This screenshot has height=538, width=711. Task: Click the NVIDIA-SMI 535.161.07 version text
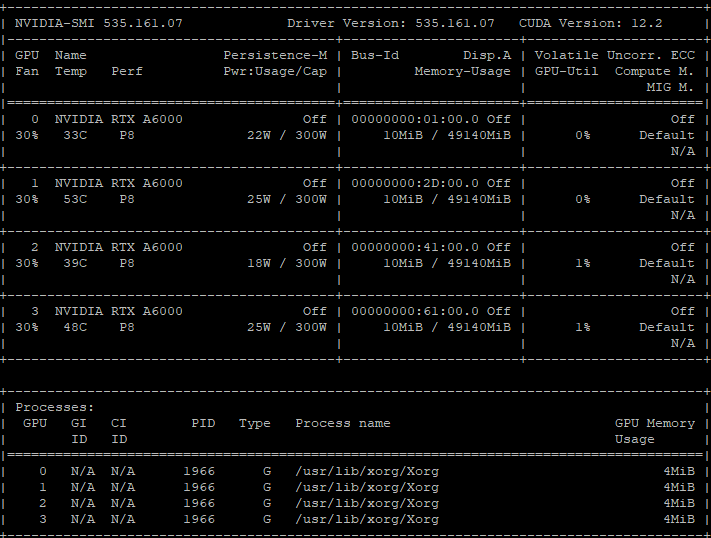[98, 23]
